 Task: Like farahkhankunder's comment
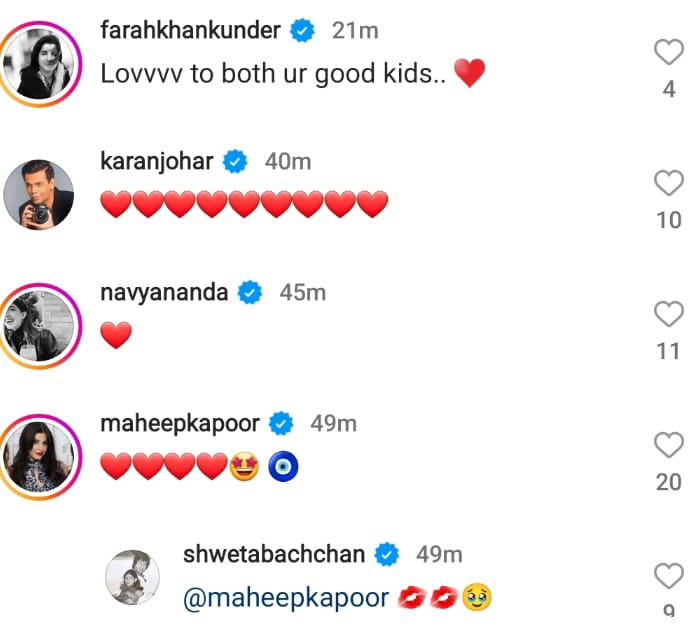pyautogui.click(x=668, y=52)
